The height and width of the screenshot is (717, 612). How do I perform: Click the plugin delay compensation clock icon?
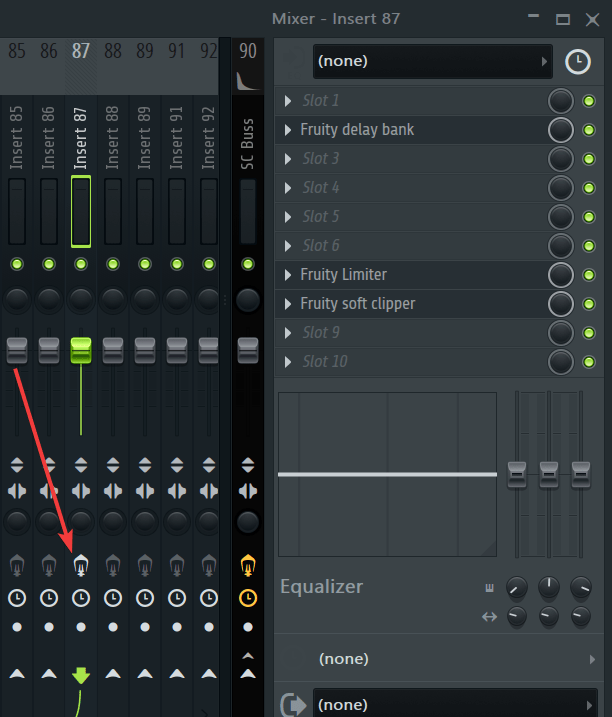coord(578,62)
